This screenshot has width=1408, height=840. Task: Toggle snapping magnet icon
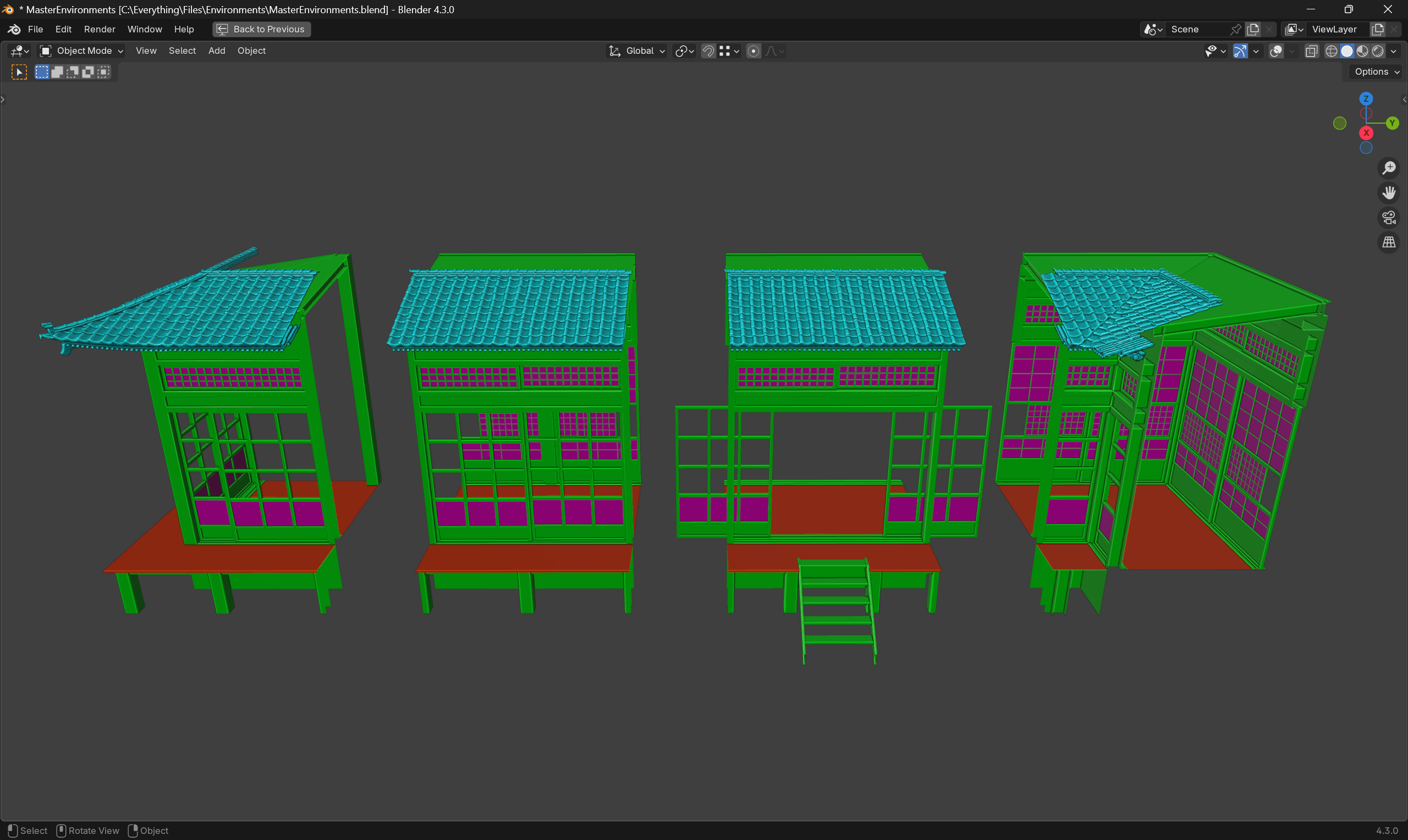[708, 51]
